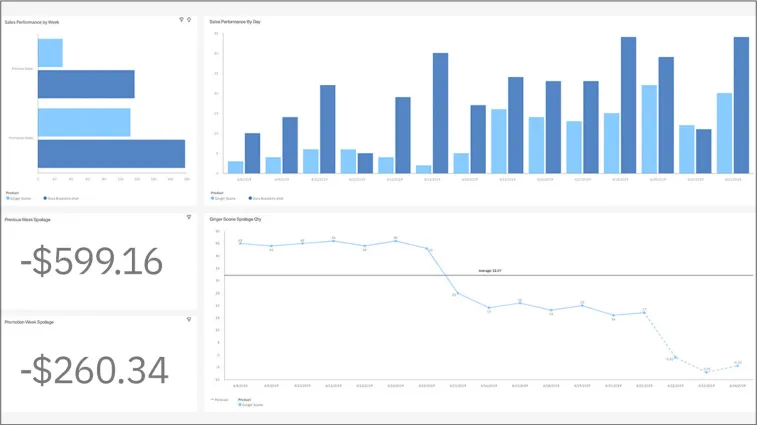757x425 pixels.
Task: Open the filter icon on Previous Week Spoilage card
Action: (x=189, y=217)
